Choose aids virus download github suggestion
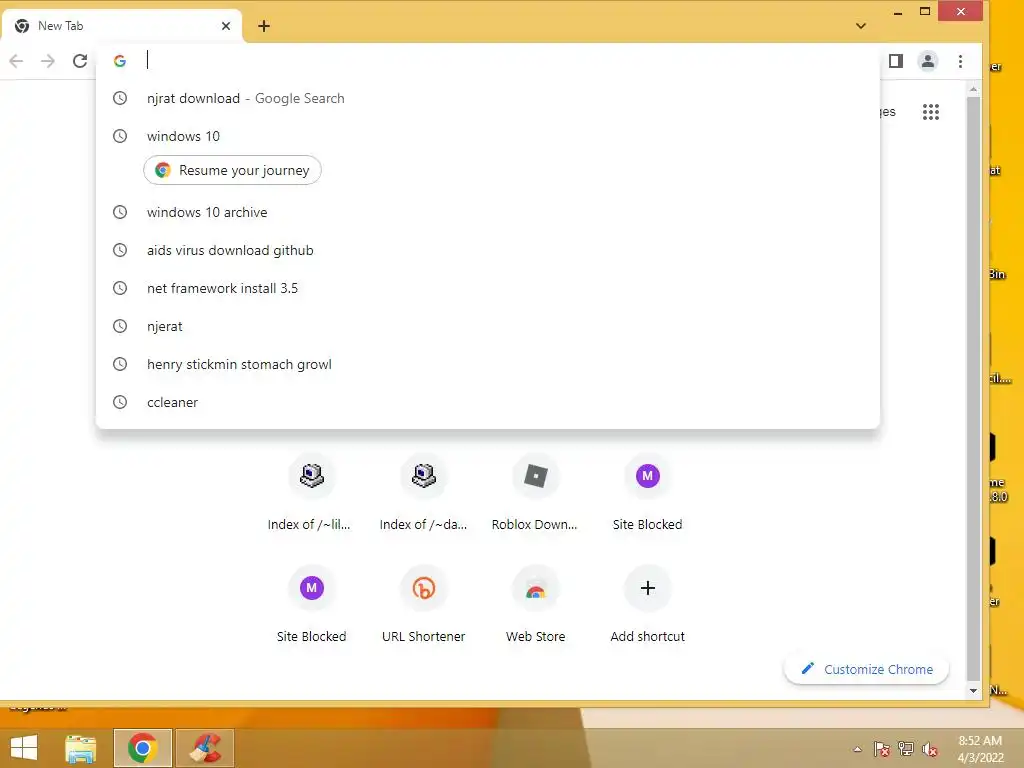Image resolution: width=1024 pixels, height=768 pixels. (487, 250)
